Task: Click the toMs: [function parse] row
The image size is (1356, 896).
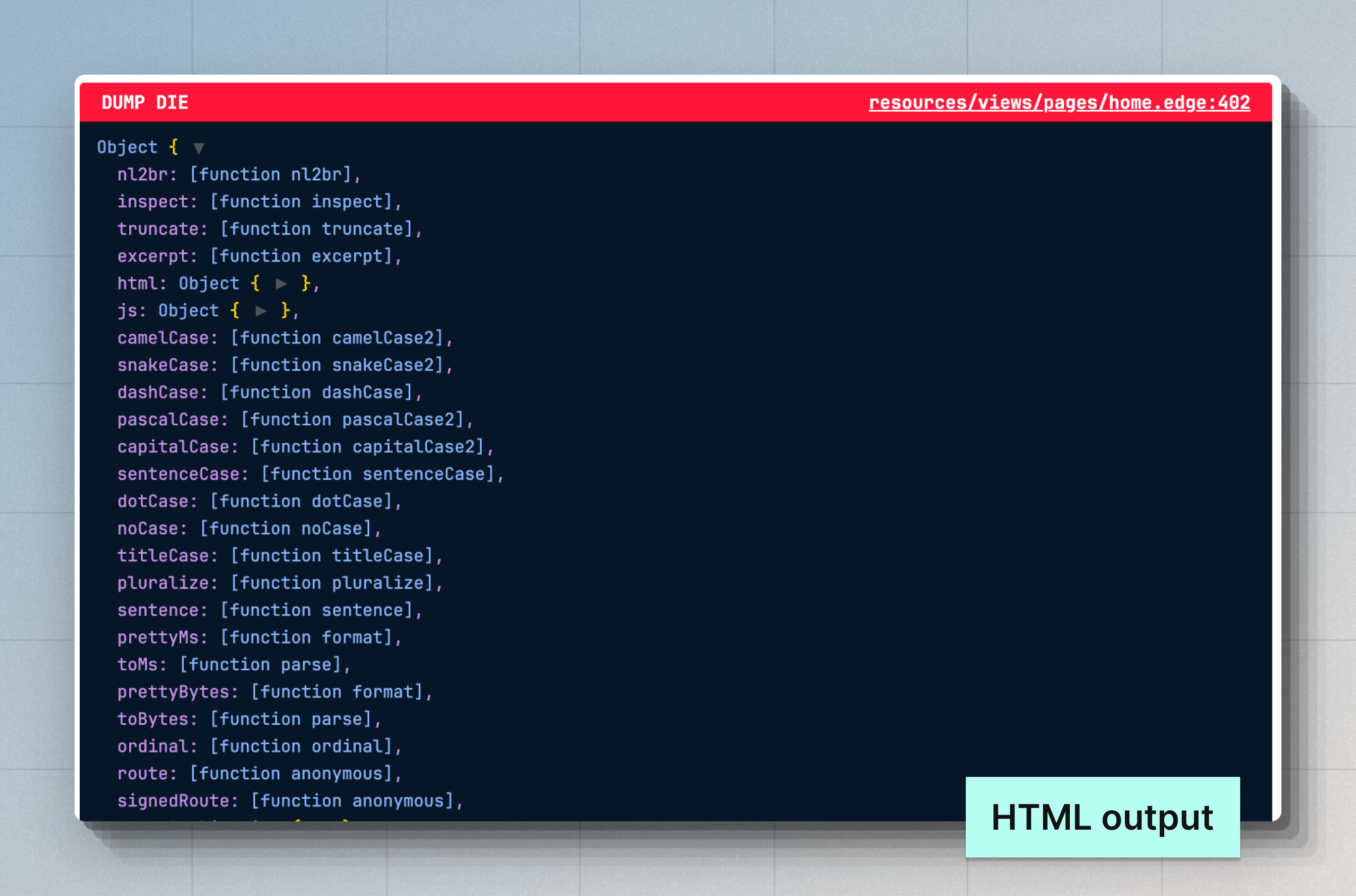Action: pos(234,664)
